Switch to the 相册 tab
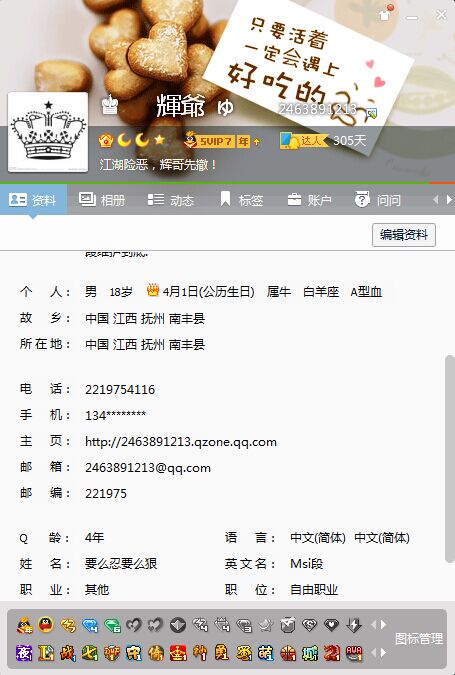Viewport: 455px width, 675px height. pyautogui.click(x=102, y=200)
